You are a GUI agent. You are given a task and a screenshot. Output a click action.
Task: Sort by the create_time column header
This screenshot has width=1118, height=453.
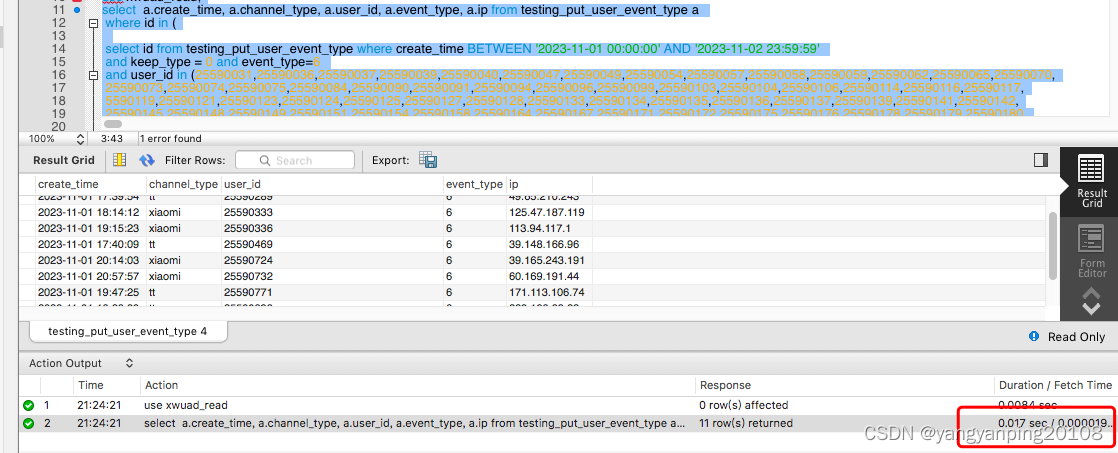click(91, 184)
